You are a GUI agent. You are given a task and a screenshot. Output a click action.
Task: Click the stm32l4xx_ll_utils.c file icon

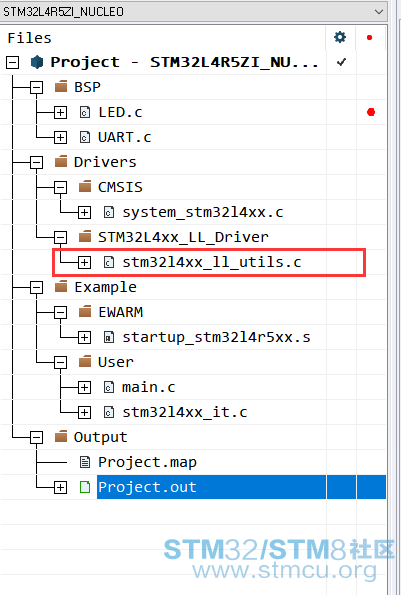[109, 262]
